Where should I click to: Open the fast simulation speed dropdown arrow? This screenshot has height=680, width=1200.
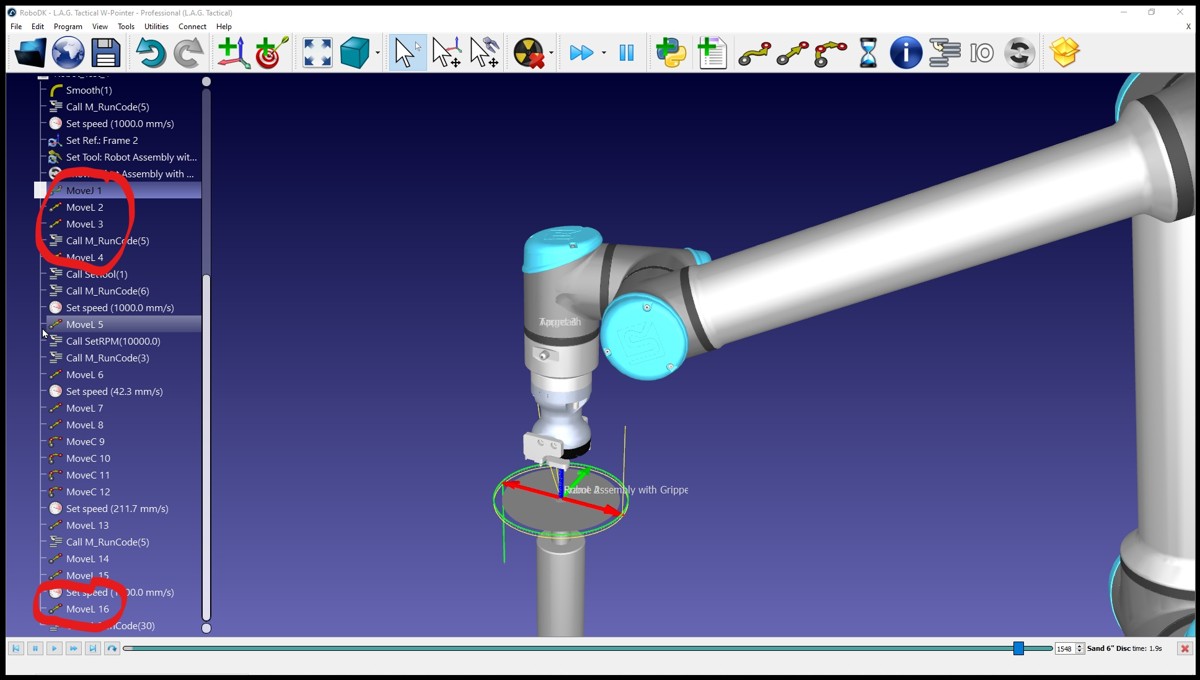603,53
